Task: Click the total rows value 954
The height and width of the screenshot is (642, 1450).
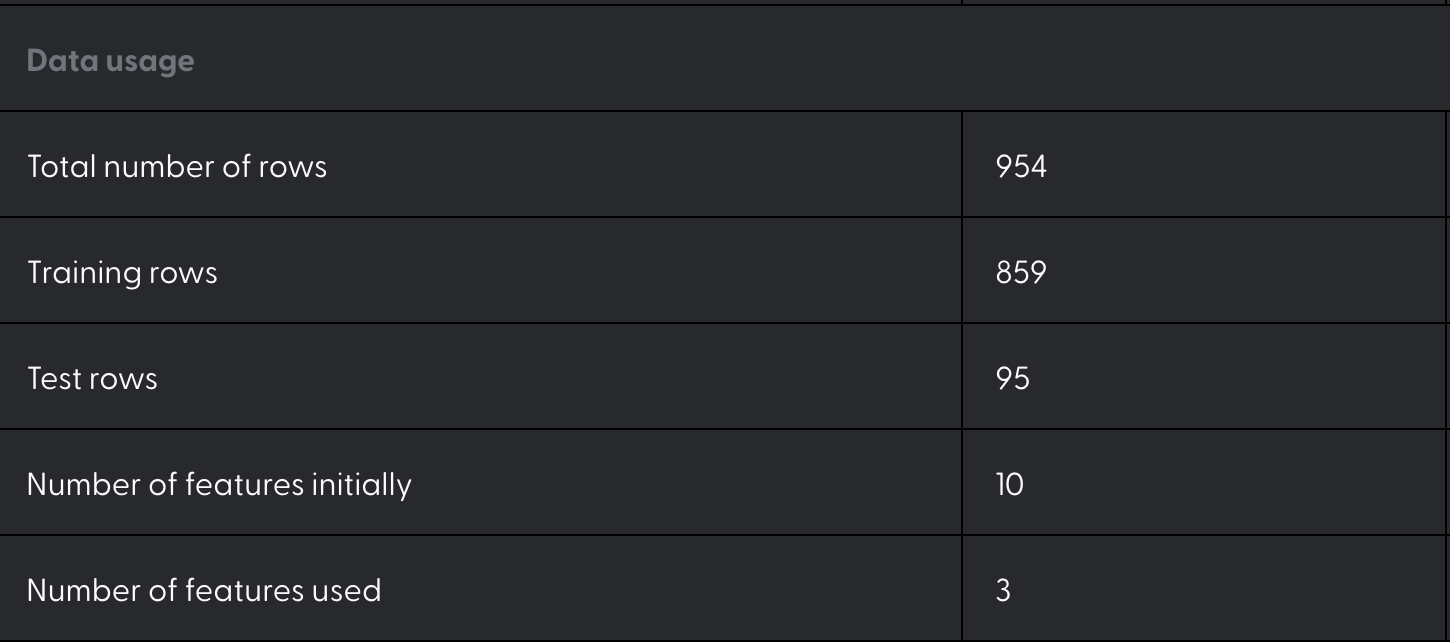Action: coord(1021,166)
